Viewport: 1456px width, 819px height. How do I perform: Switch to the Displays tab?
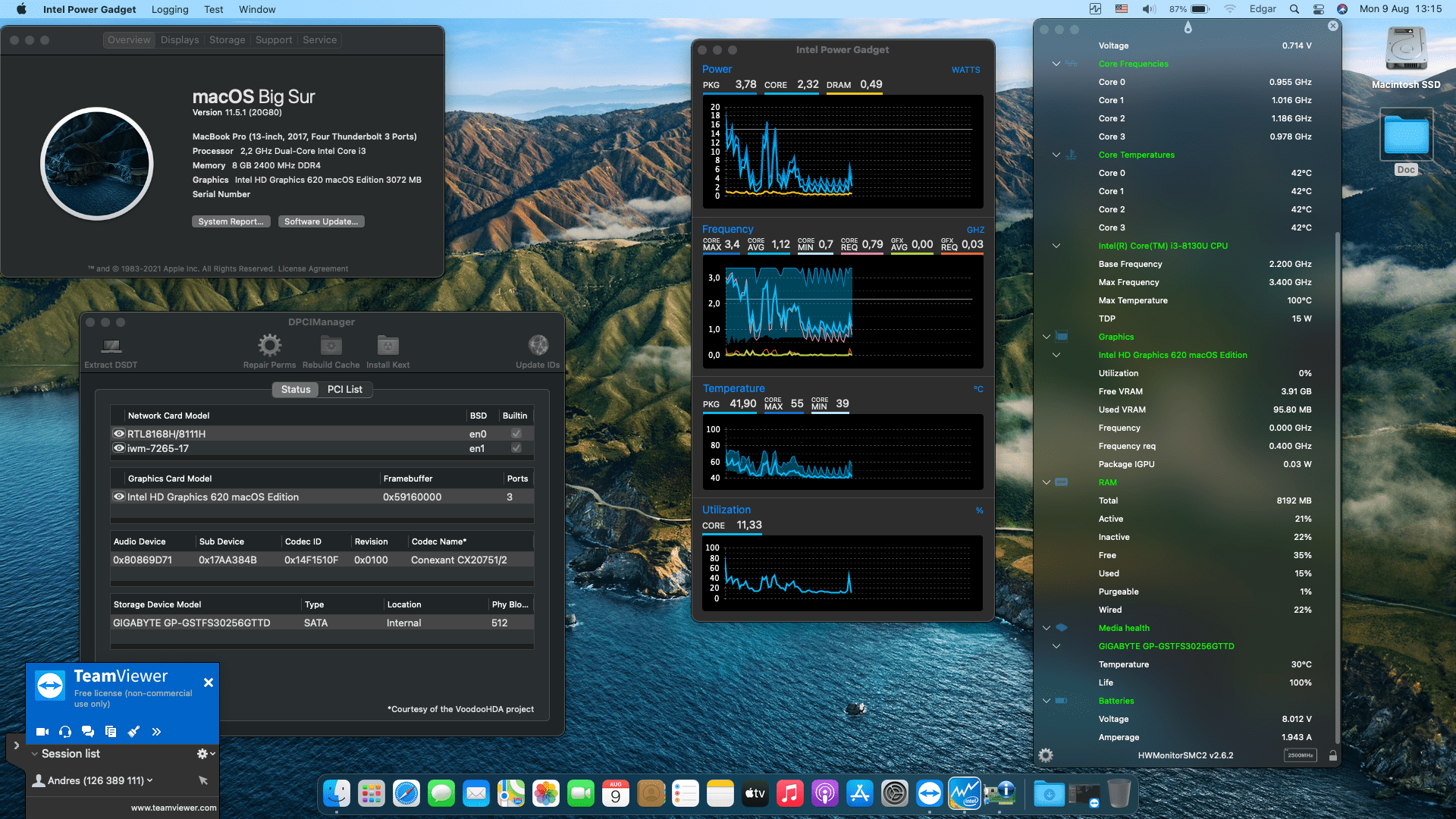pos(180,40)
